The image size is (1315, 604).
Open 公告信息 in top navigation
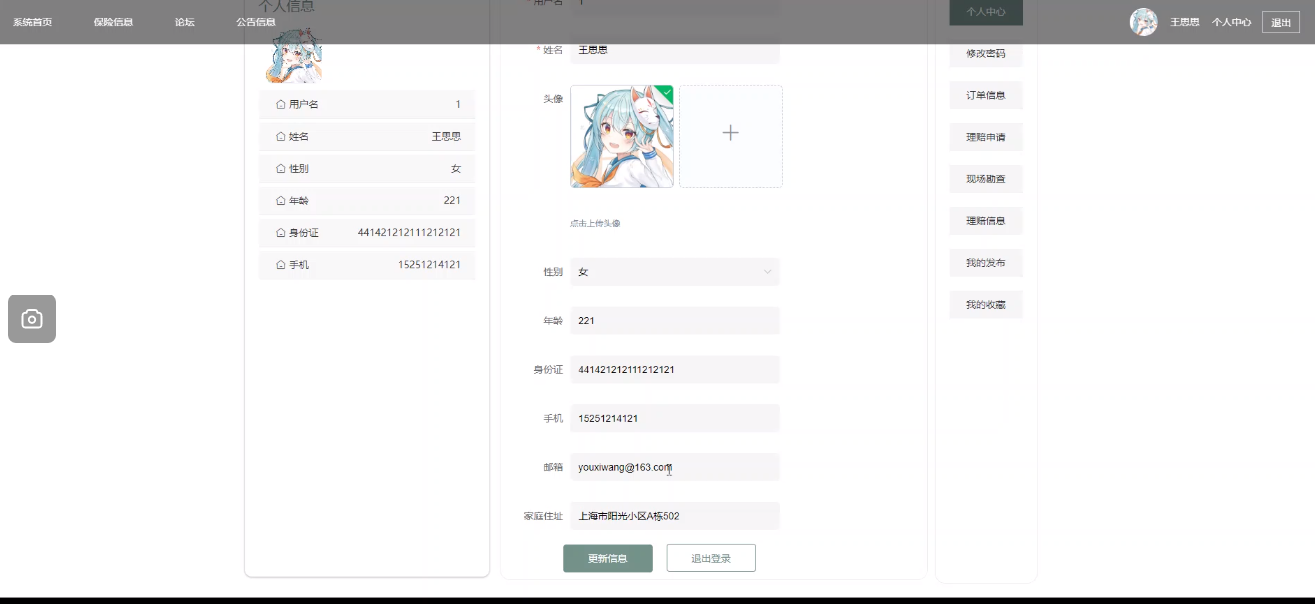click(x=256, y=22)
